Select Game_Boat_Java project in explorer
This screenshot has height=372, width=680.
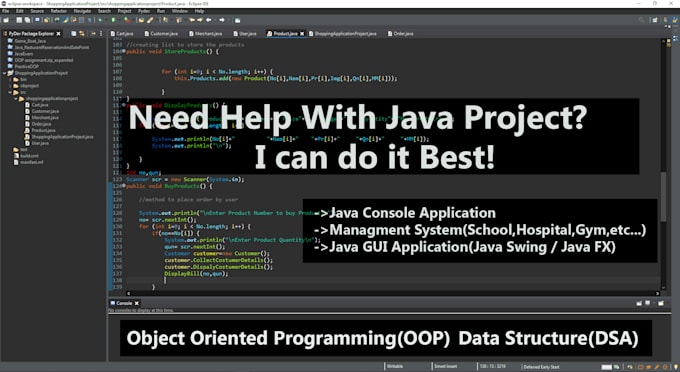pos(26,41)
